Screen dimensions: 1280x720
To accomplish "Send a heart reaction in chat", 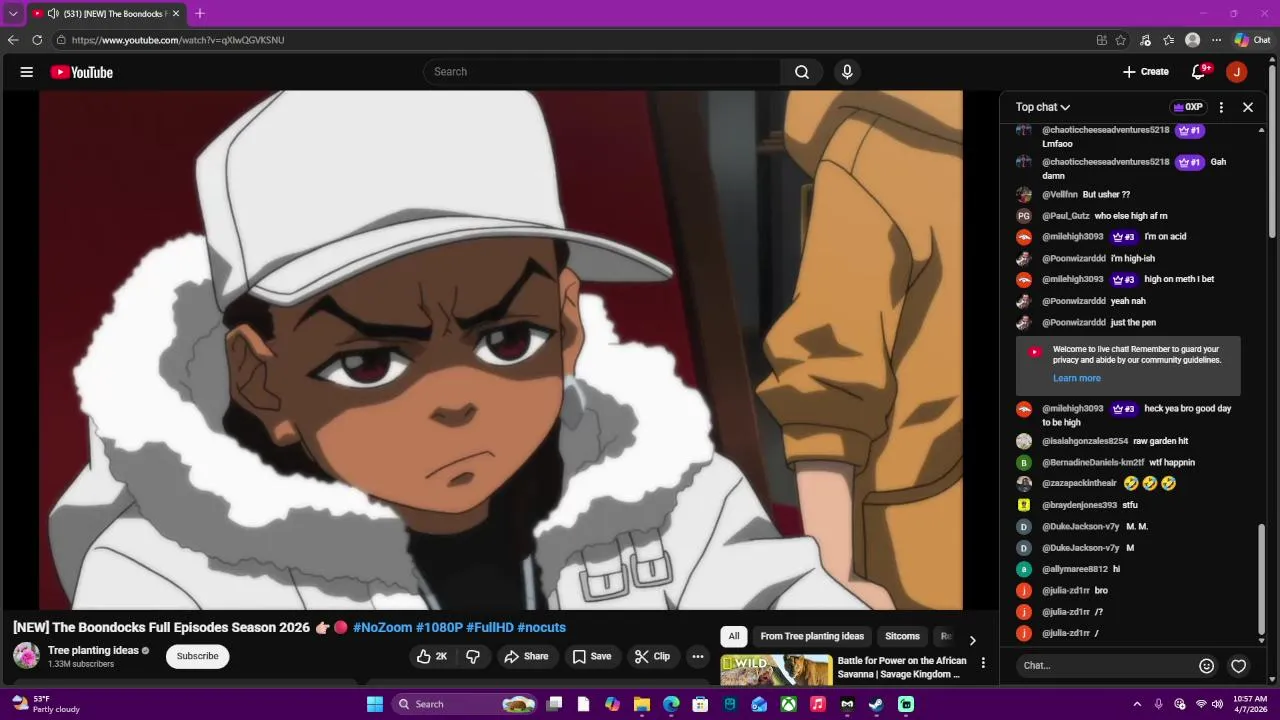I will [1238, 666].
